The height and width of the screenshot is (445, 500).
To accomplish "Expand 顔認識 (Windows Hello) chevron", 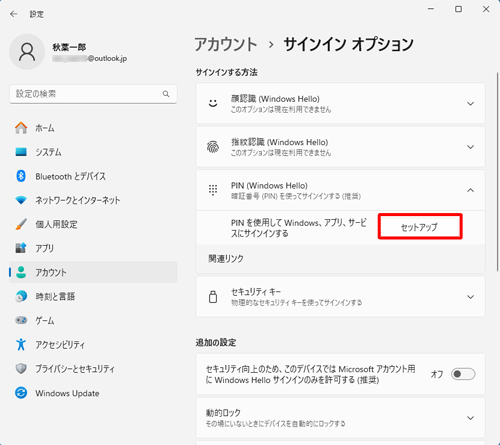I will tap(470, 104).
